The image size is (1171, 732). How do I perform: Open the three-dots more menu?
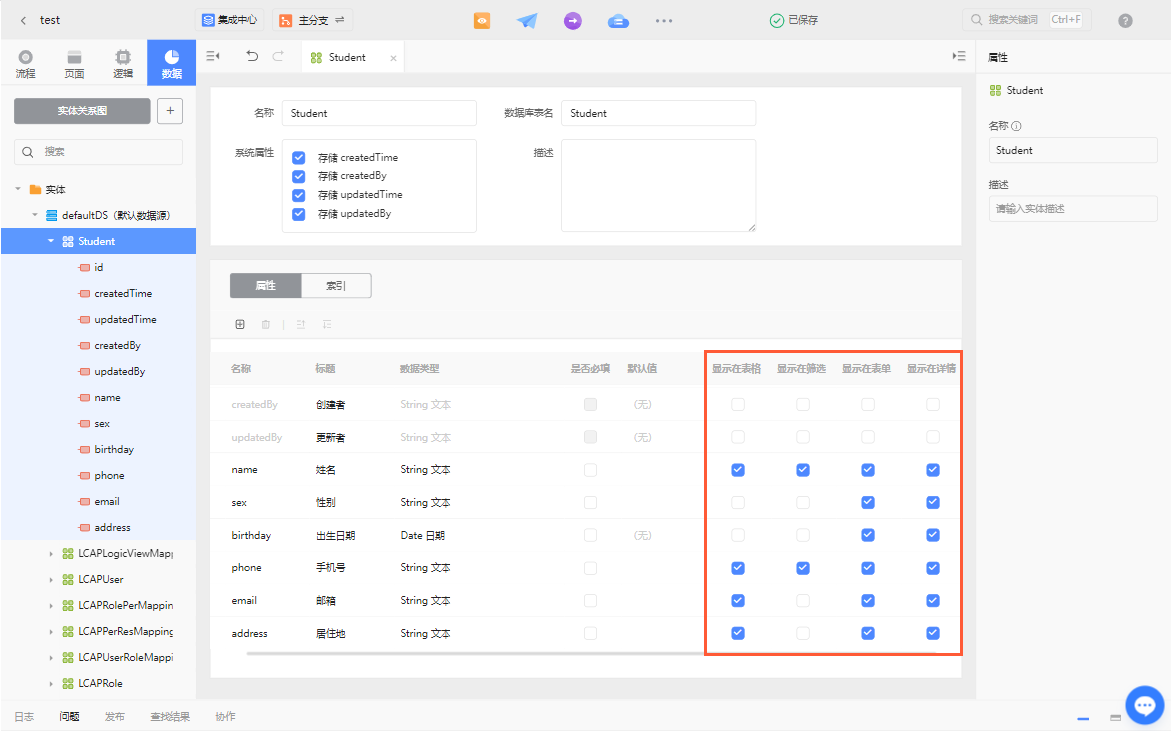click(x=664, y=21)
